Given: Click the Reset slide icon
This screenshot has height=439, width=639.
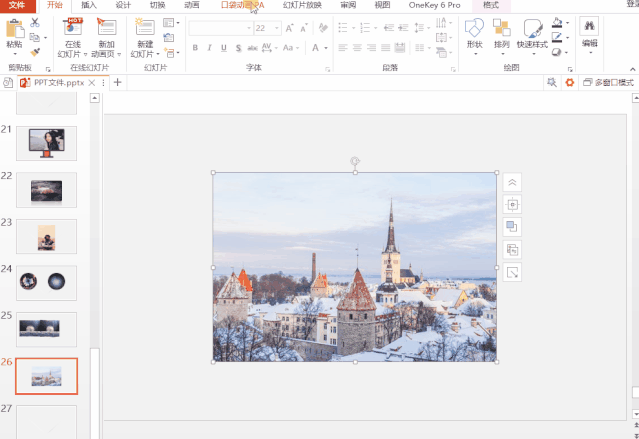Looking at the screenshot, I should point(169,38).
